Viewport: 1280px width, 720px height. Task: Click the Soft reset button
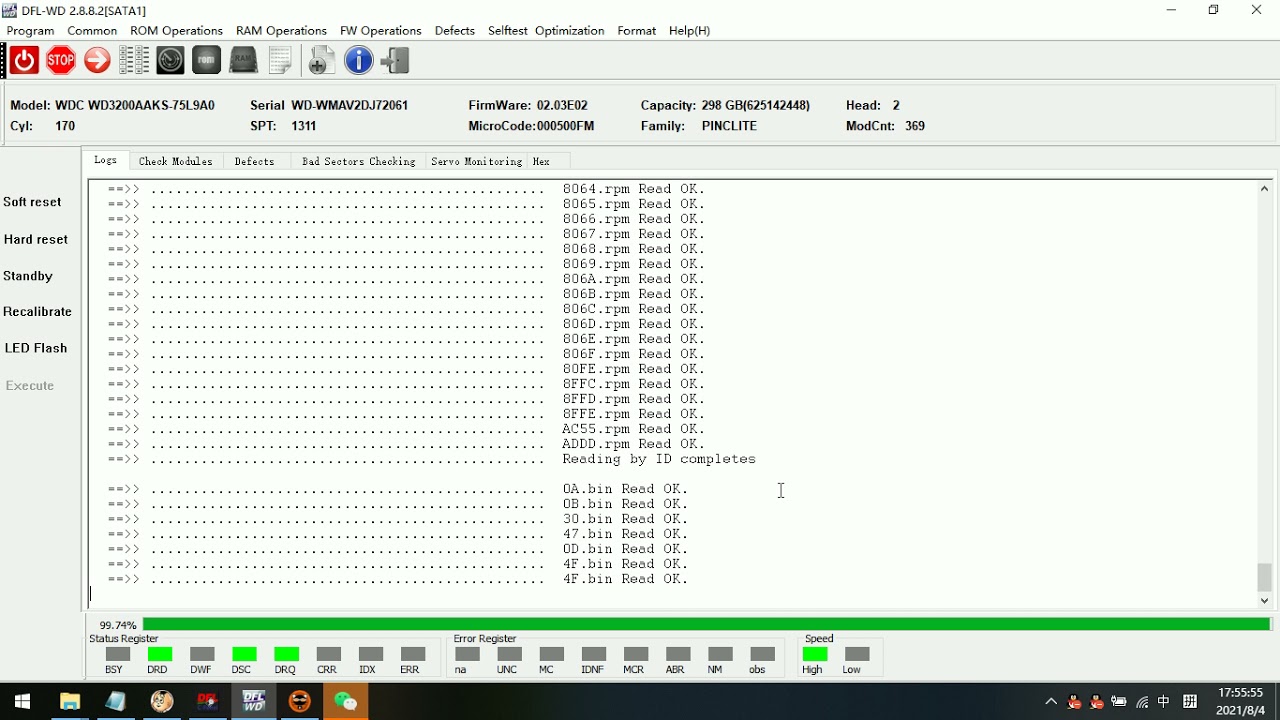tap(32, 202)
